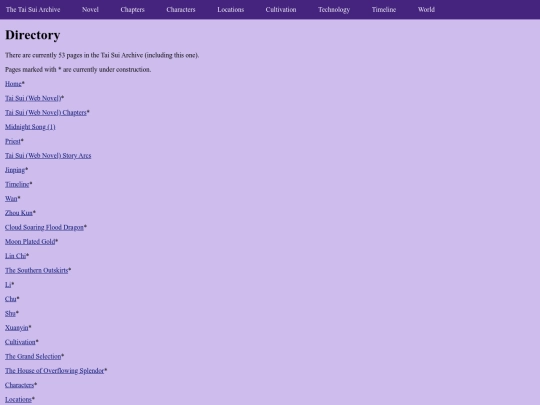Open the Timeline link in the directory list
540x405 pixels.
(17, 184)
